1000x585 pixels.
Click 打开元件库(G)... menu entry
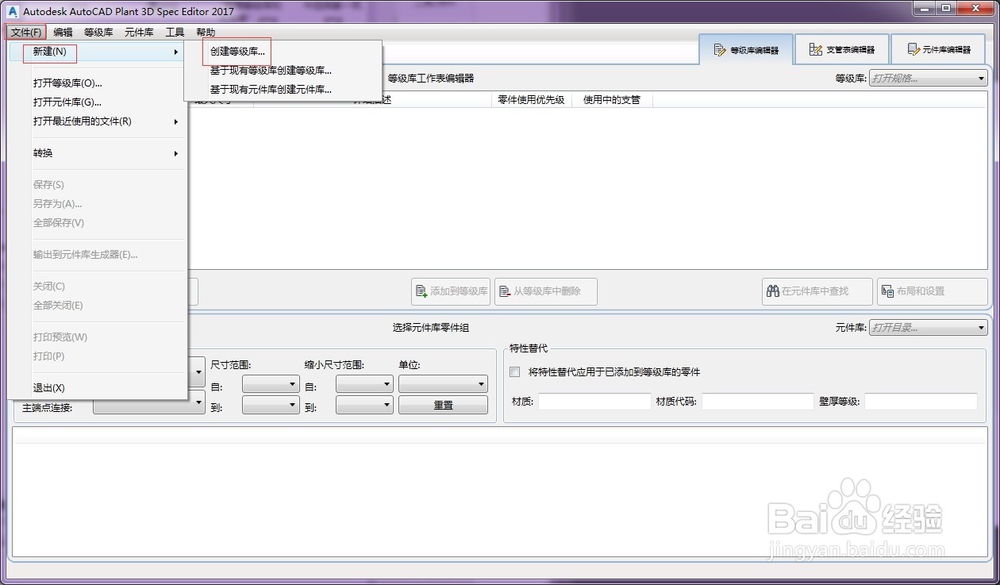pyautogui.click(x=67, y=102)
